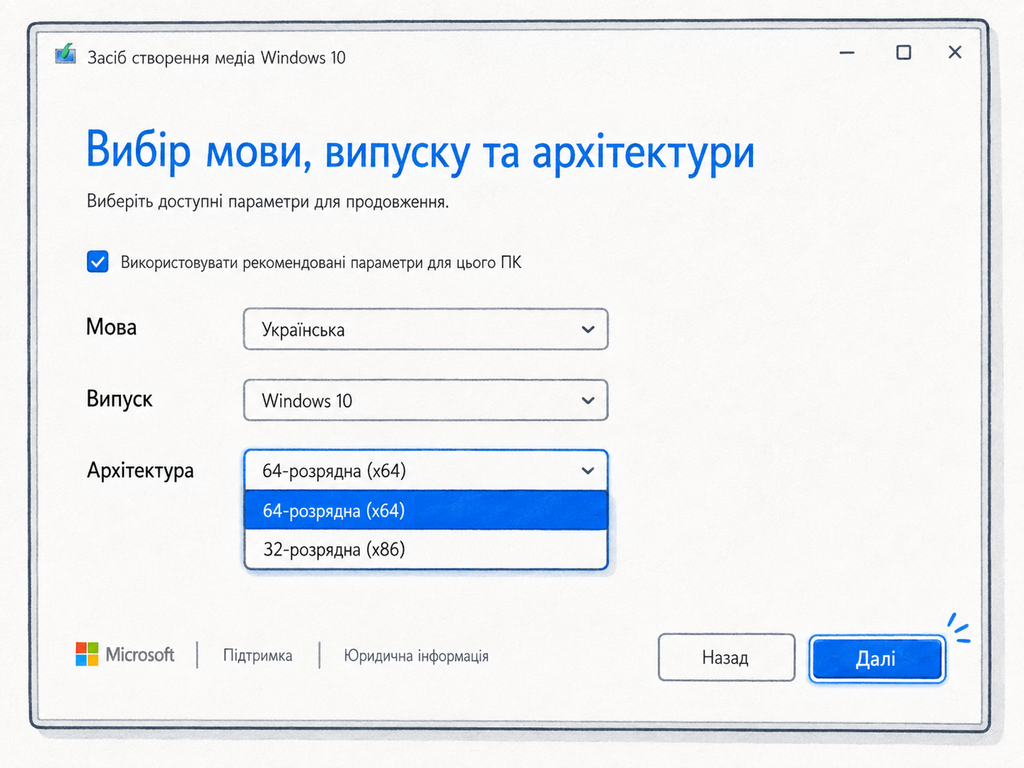Screen dimensions: 1024x768
Task: Uncheck the recommended settings checkbox
Action: click(98, 262)
